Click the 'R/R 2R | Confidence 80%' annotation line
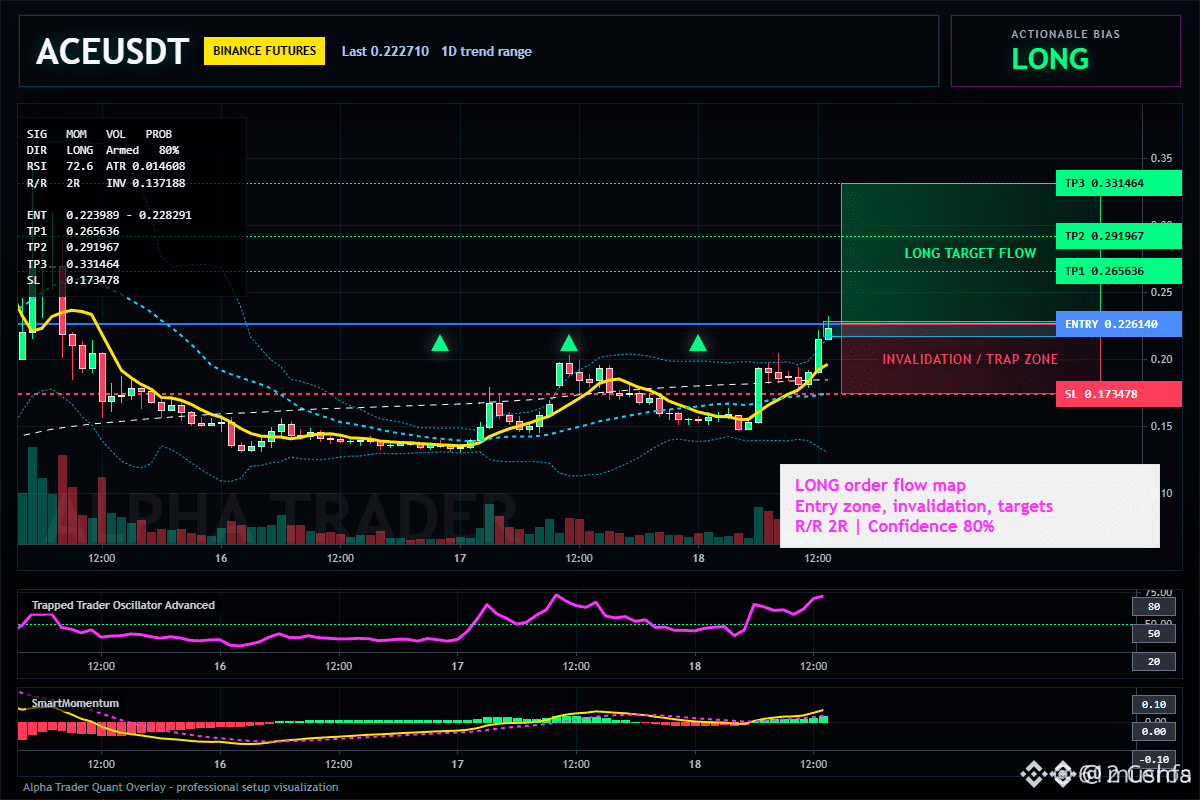Screen dimensions: 1200x800 tap(894, 526)
